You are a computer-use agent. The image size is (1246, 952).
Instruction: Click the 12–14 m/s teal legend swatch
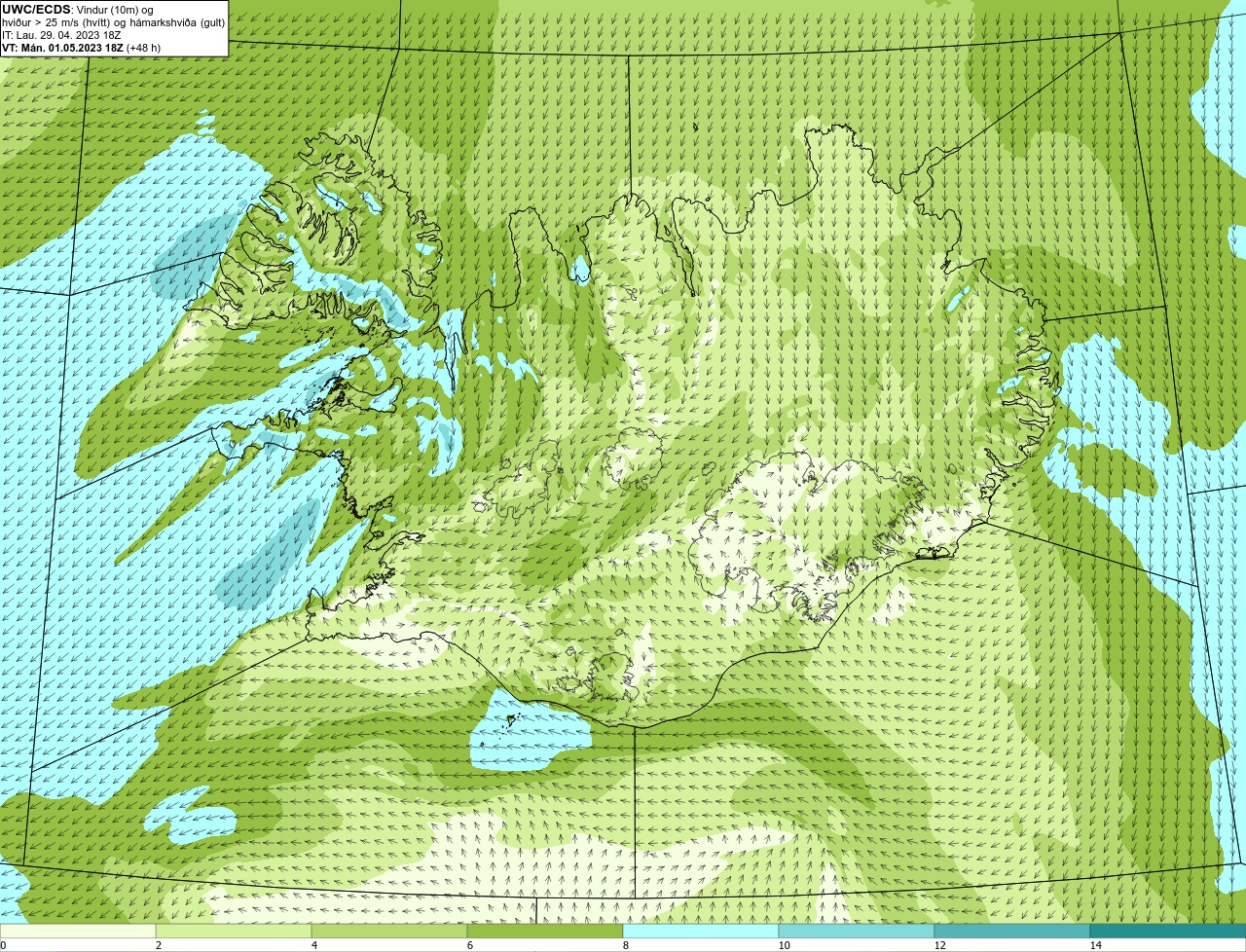(x=1012, y=931)
